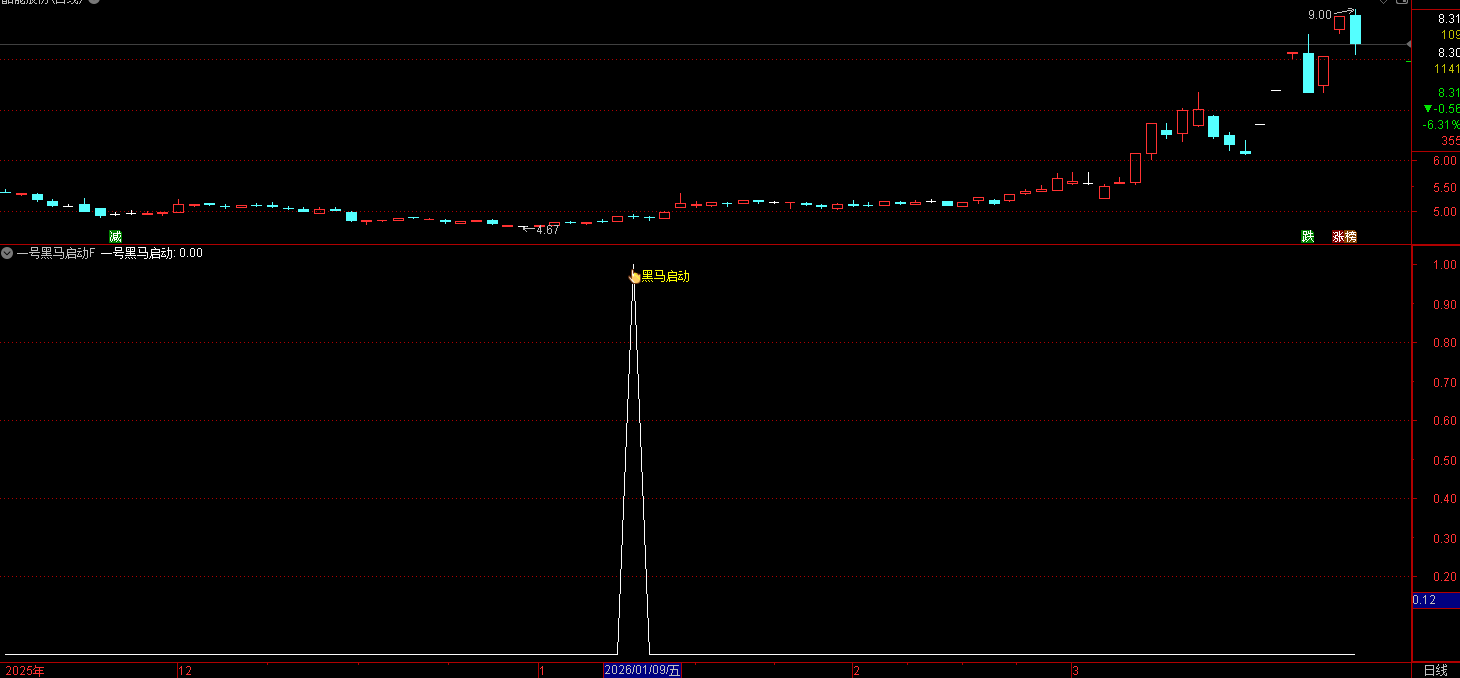This screenshot has height=678, width=1460.
Task: Click the green ▼-0.56 change value
Action: tap(1441, 109)
